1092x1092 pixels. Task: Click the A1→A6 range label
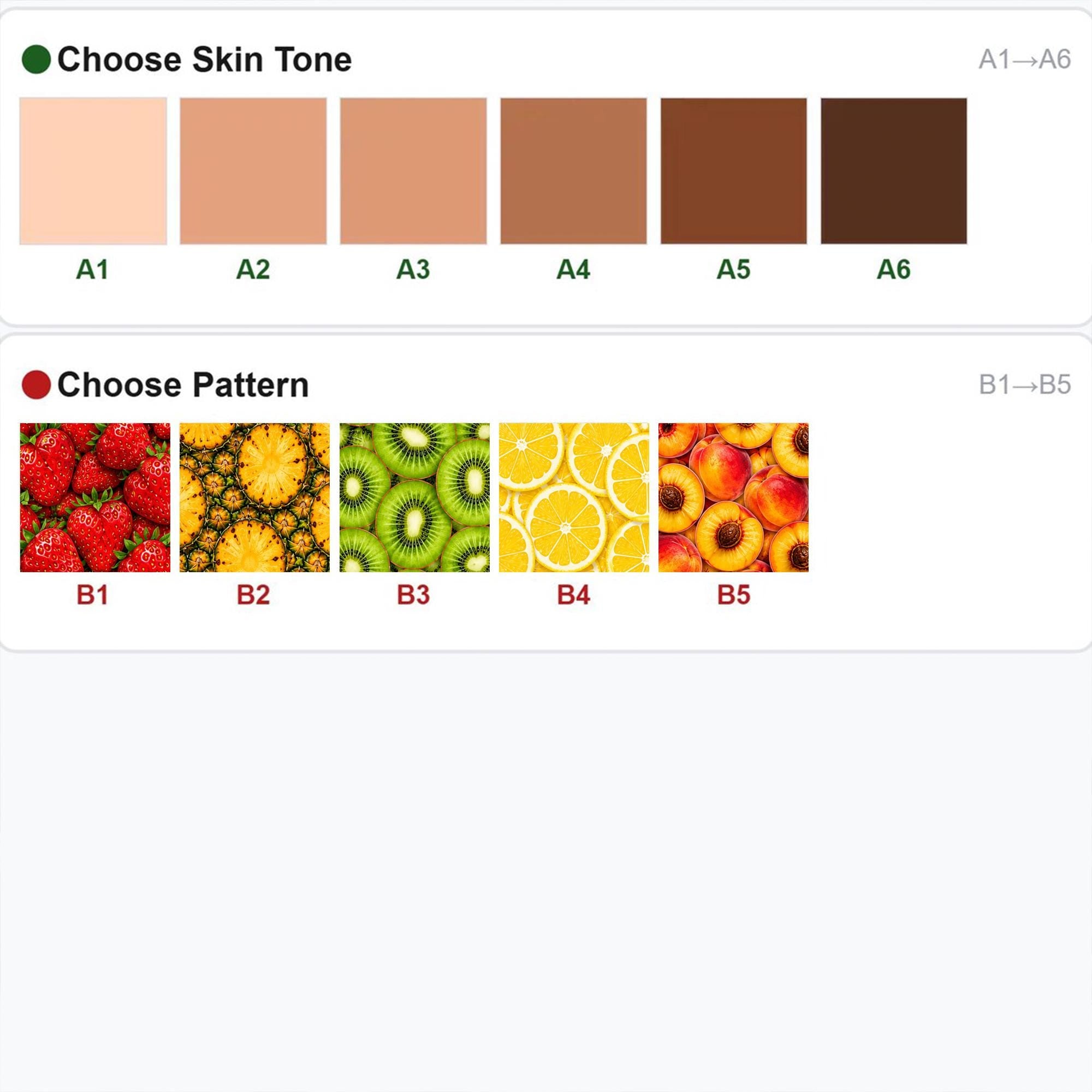click(1025, 60)
